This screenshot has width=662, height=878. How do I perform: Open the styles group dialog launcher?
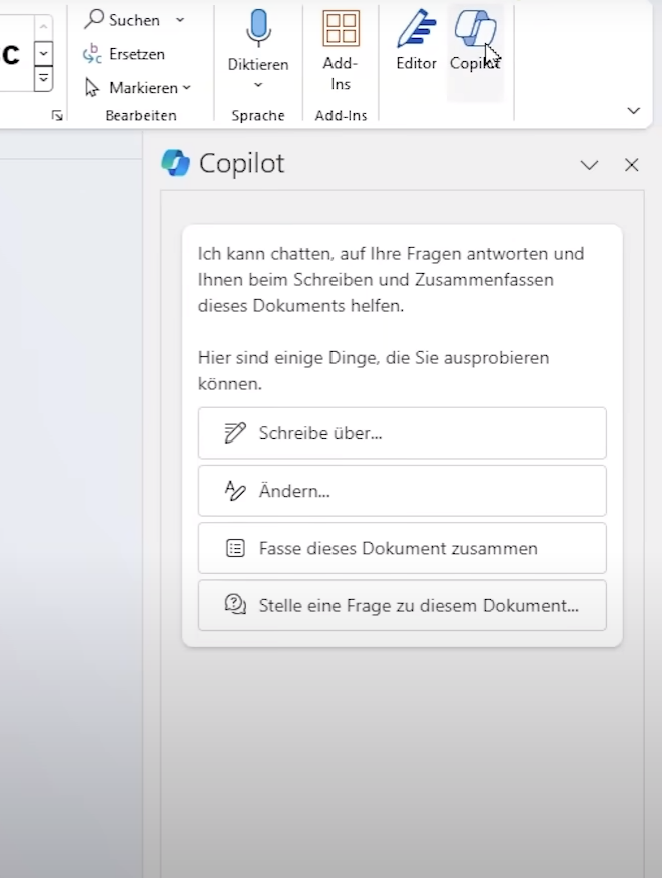pyautogui.click(x=57, y=116)
